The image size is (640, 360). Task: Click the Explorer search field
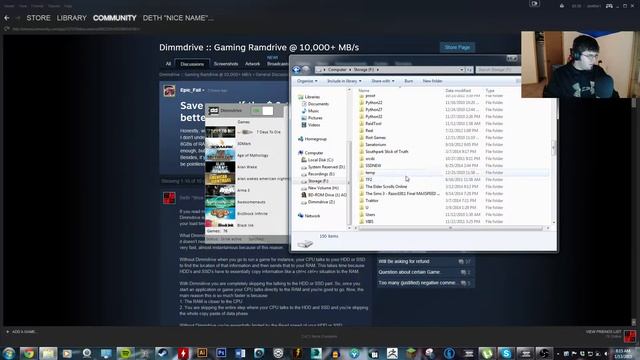tap(498, 70)
